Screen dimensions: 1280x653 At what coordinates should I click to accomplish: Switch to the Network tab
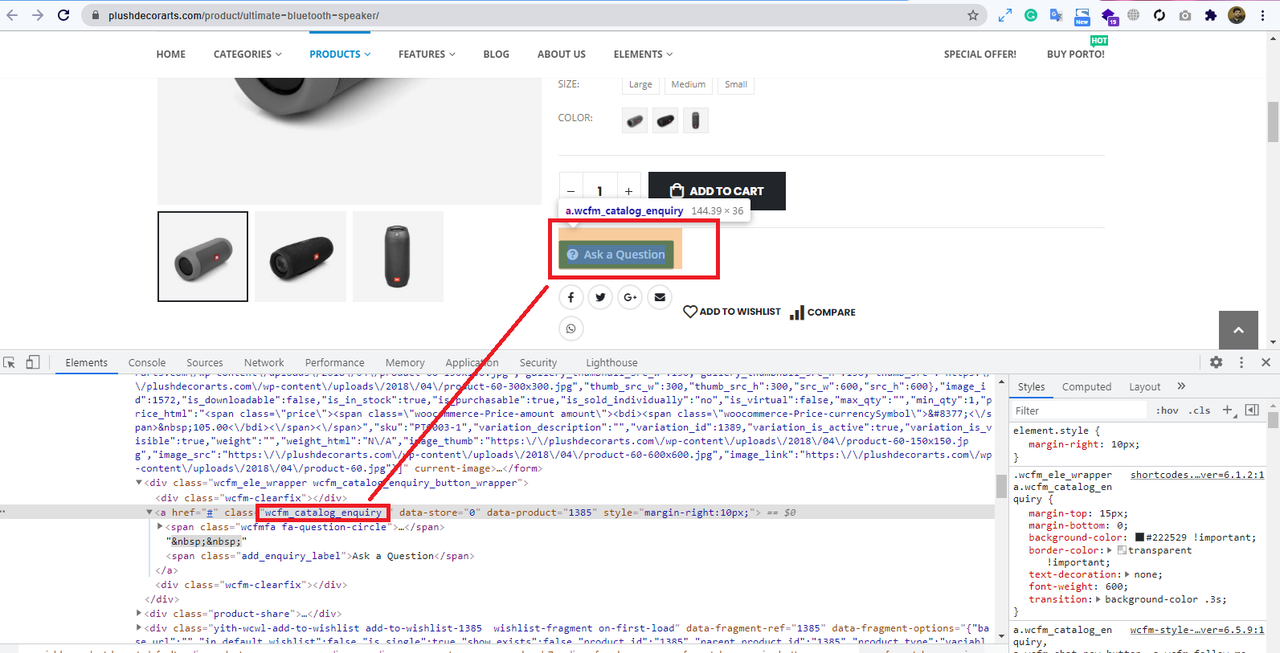tap(264, 363)
